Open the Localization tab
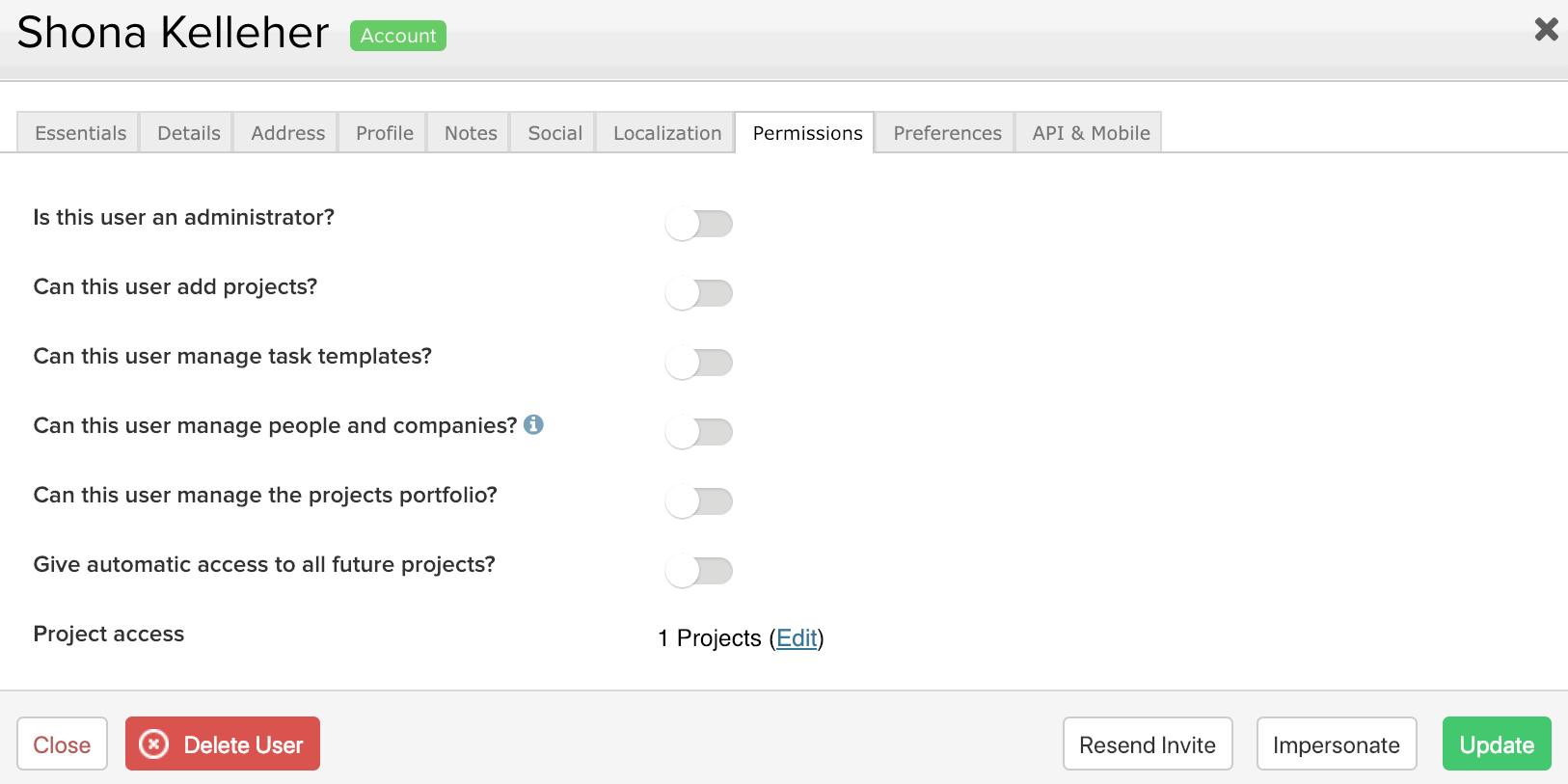 667,133
